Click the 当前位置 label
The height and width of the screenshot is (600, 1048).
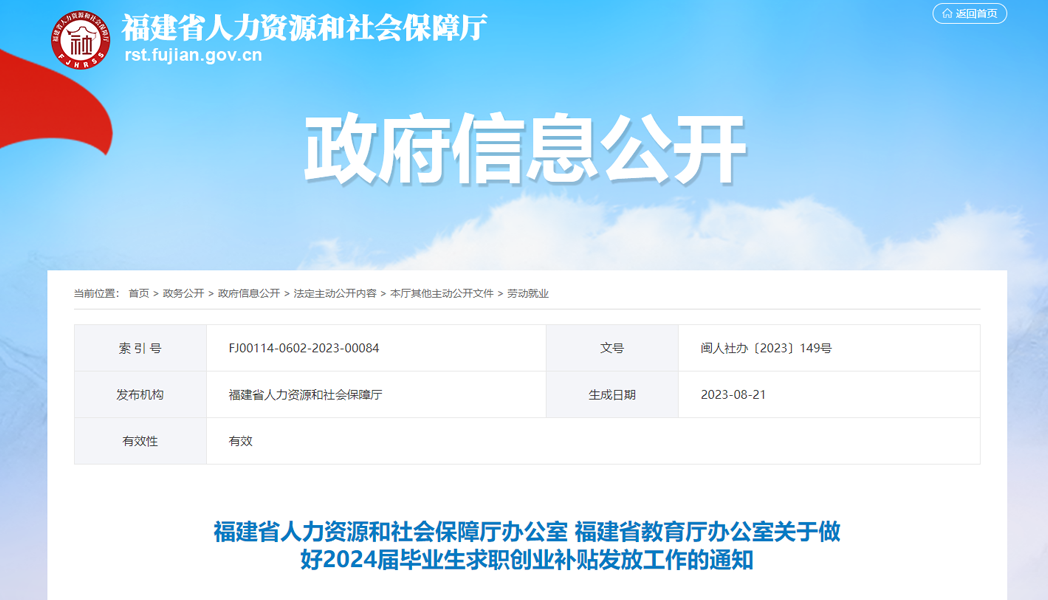coord(96,293)
